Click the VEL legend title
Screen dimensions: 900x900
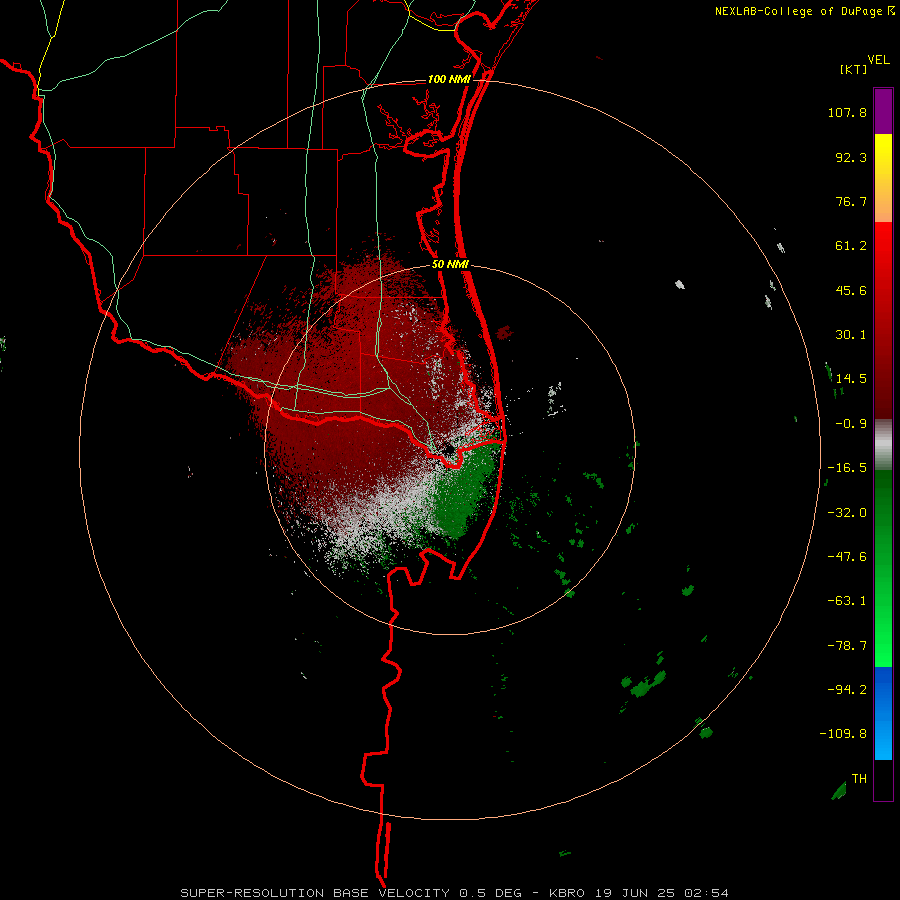click(x=878, y=60)
